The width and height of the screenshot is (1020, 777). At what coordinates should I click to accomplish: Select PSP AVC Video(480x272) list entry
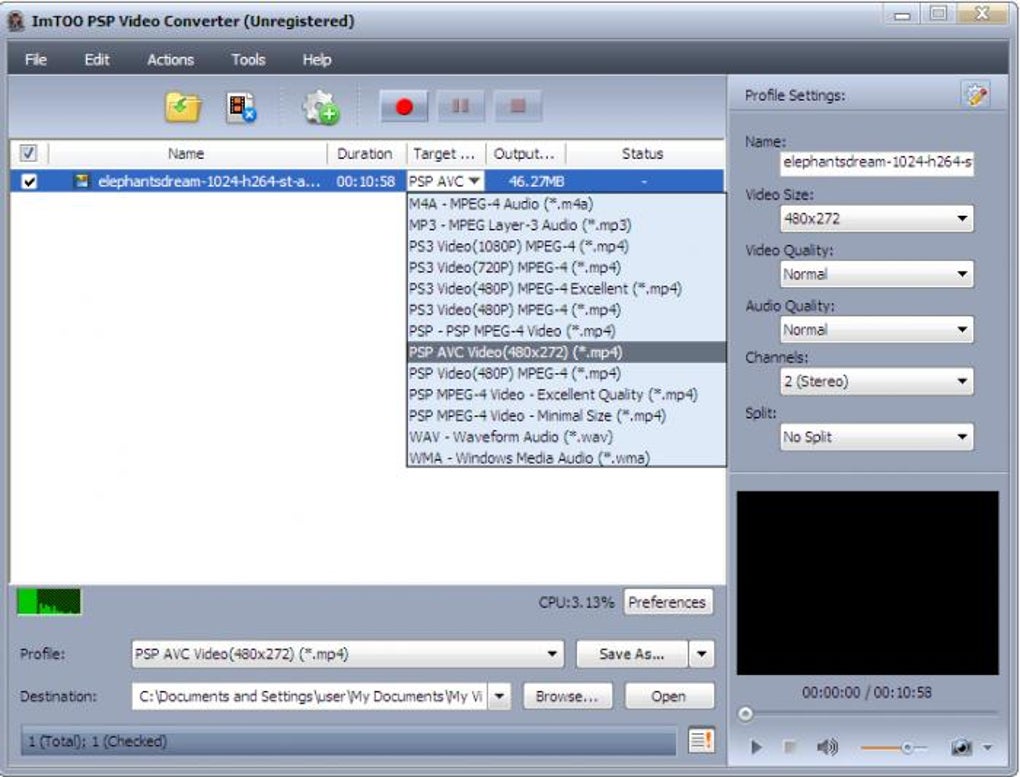click(x=566, y=352)
